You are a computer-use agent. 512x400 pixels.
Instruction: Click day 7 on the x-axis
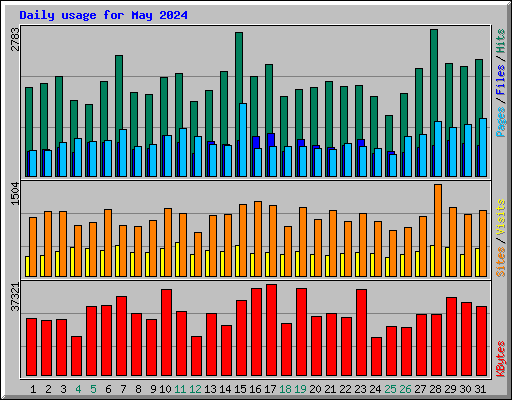123,389
